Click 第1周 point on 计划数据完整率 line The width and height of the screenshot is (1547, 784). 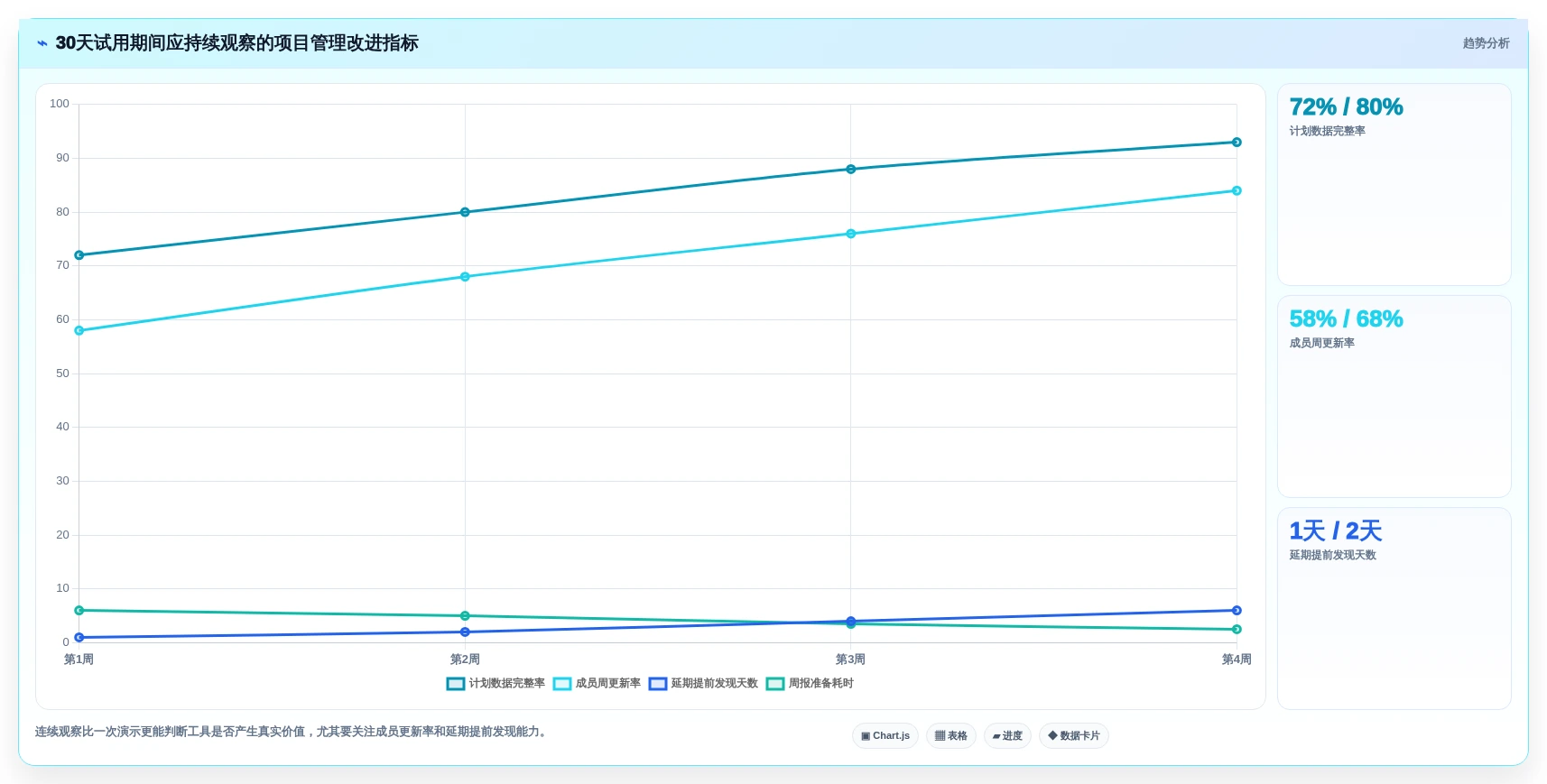coord(79,255)
